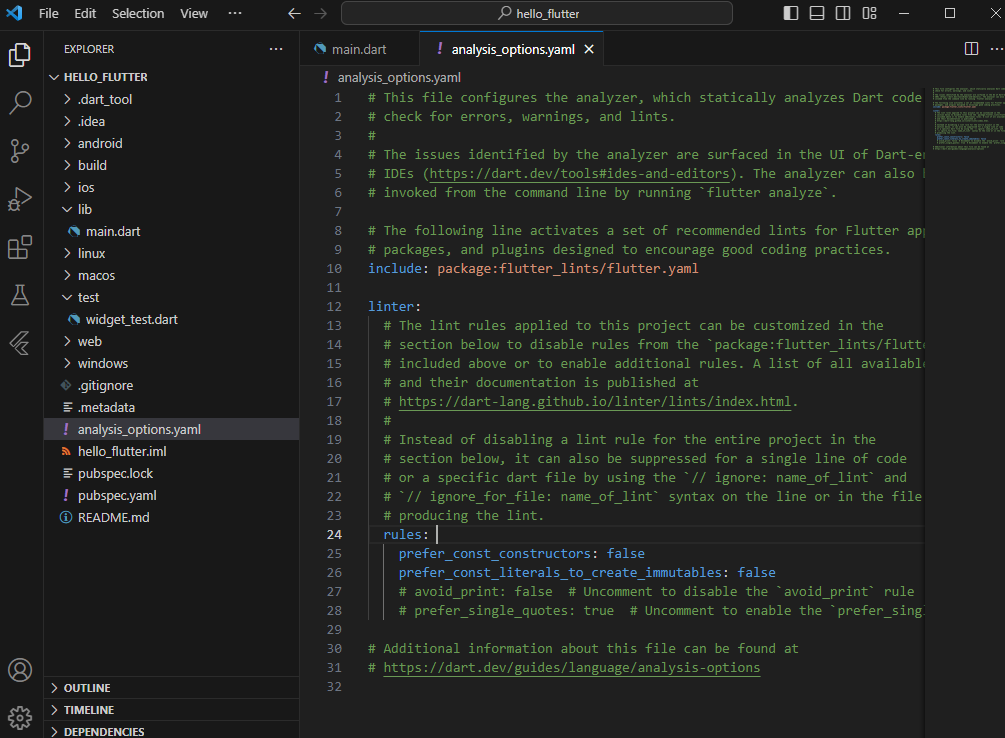Go forward with the right arrow

(x=320, y=13)
